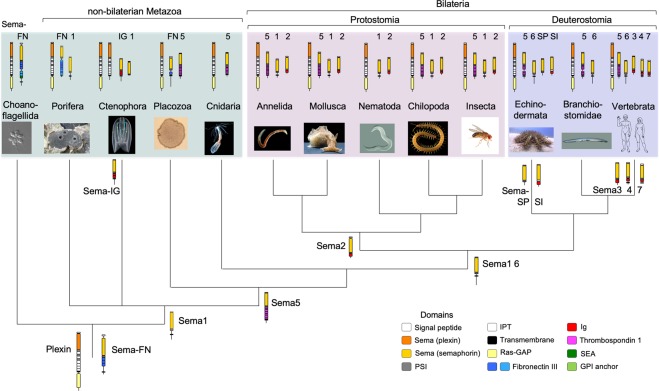The width and height of the screenshot is (659, 391).
Task: Click the Insecta fruit fly photo
Action: click(x=480, y=135)
